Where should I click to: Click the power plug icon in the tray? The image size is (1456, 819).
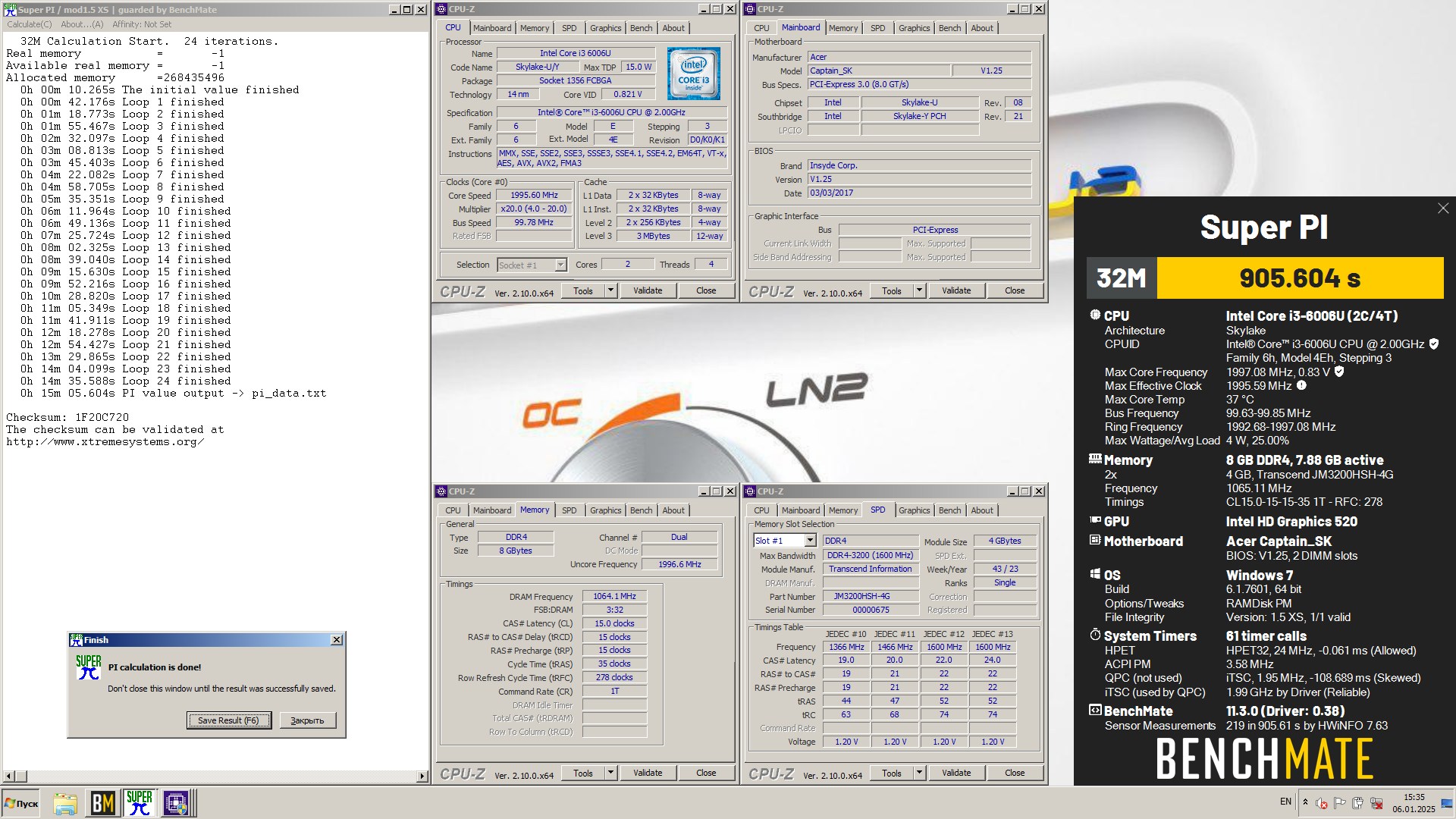coord(1358,803)
